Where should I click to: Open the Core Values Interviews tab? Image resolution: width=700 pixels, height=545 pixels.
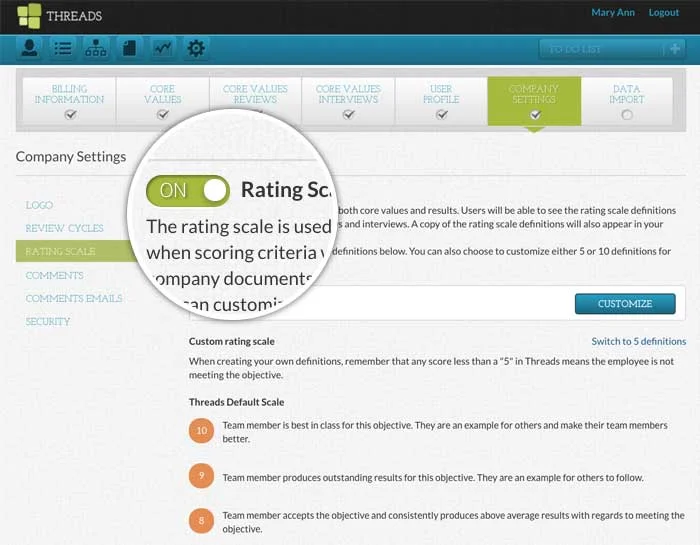(x=348, y=101)
